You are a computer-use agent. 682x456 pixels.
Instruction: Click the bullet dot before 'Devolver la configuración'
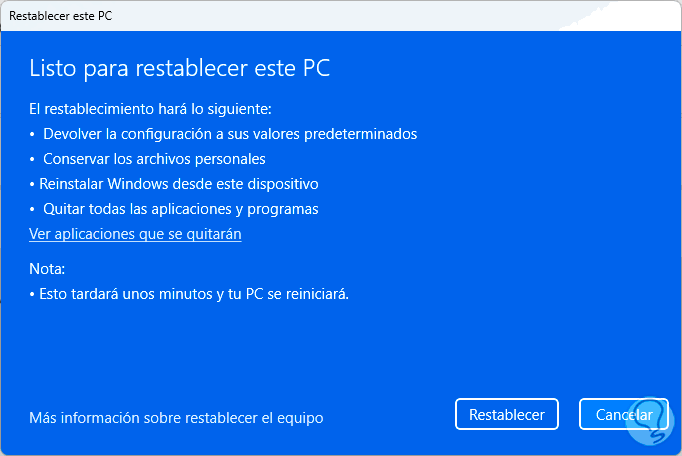tap(32, 134)
